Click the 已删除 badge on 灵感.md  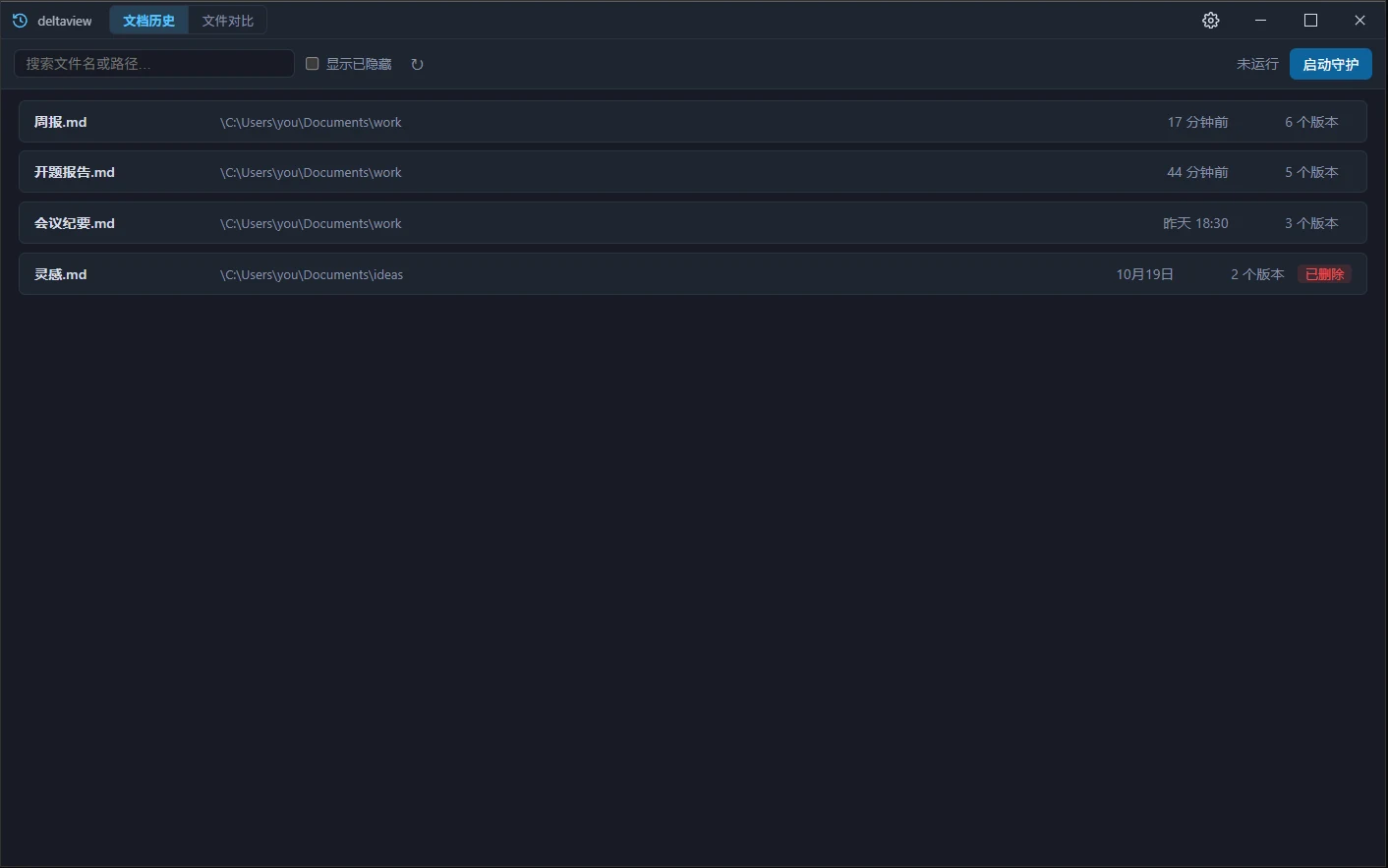pyautogui.click(x=1325, y=274)
